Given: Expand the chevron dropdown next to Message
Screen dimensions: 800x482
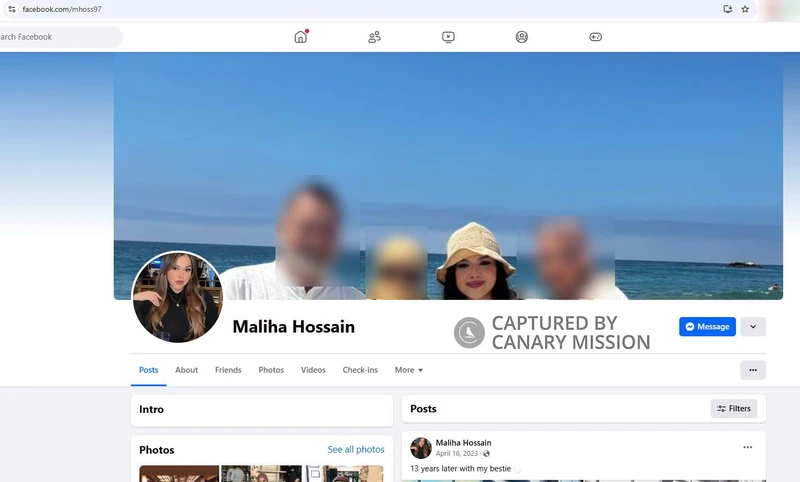Looking at the screenshot, I should (x=753, y=326).
